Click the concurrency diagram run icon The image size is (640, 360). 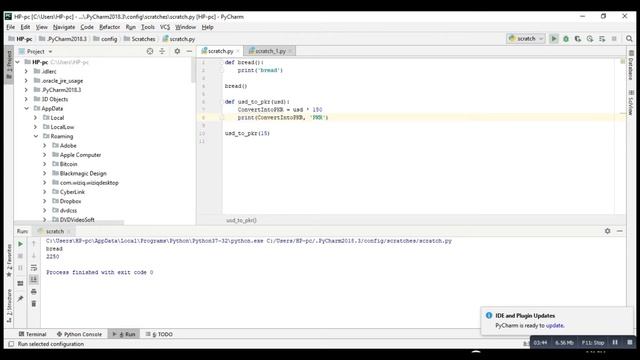[602, 39]
